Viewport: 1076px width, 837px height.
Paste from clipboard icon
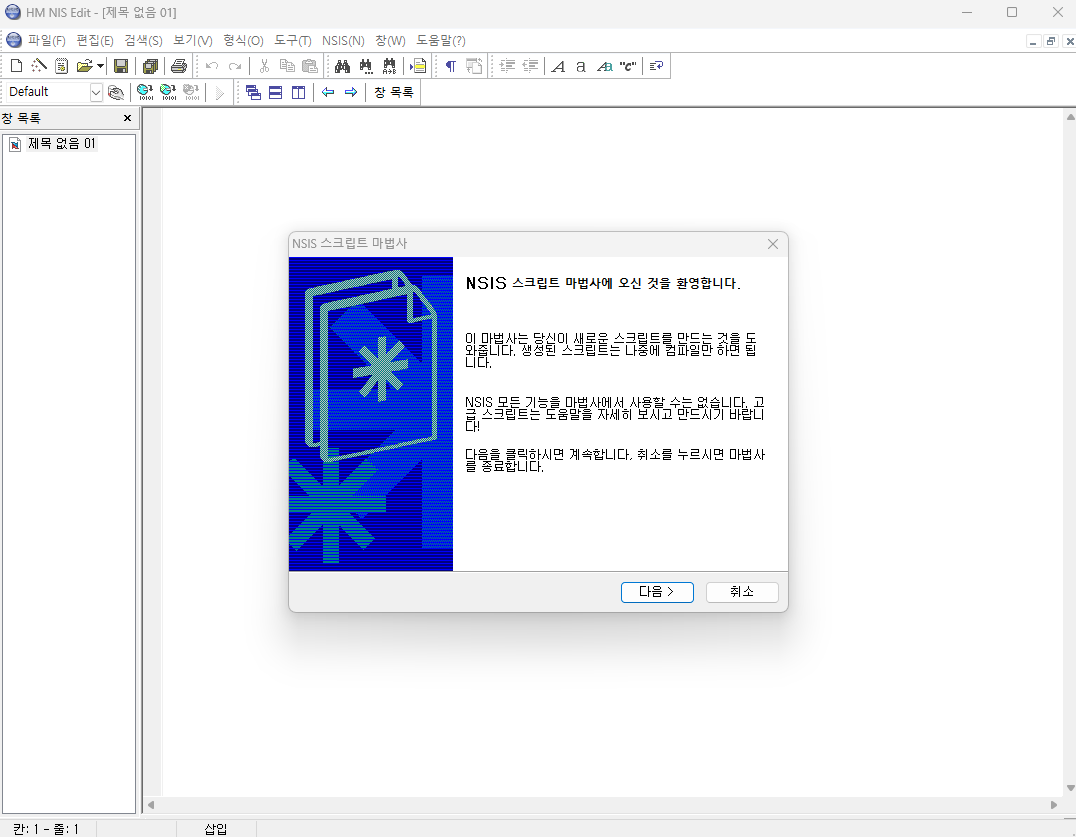310,66
